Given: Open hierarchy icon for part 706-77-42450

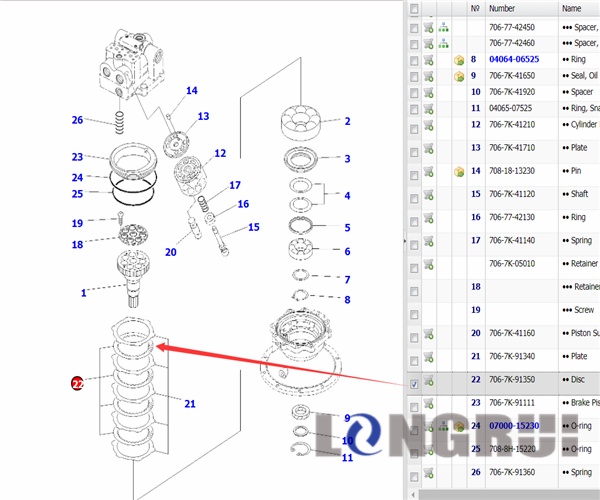Looking at the screenshot, I should click(x=444, y=27).
